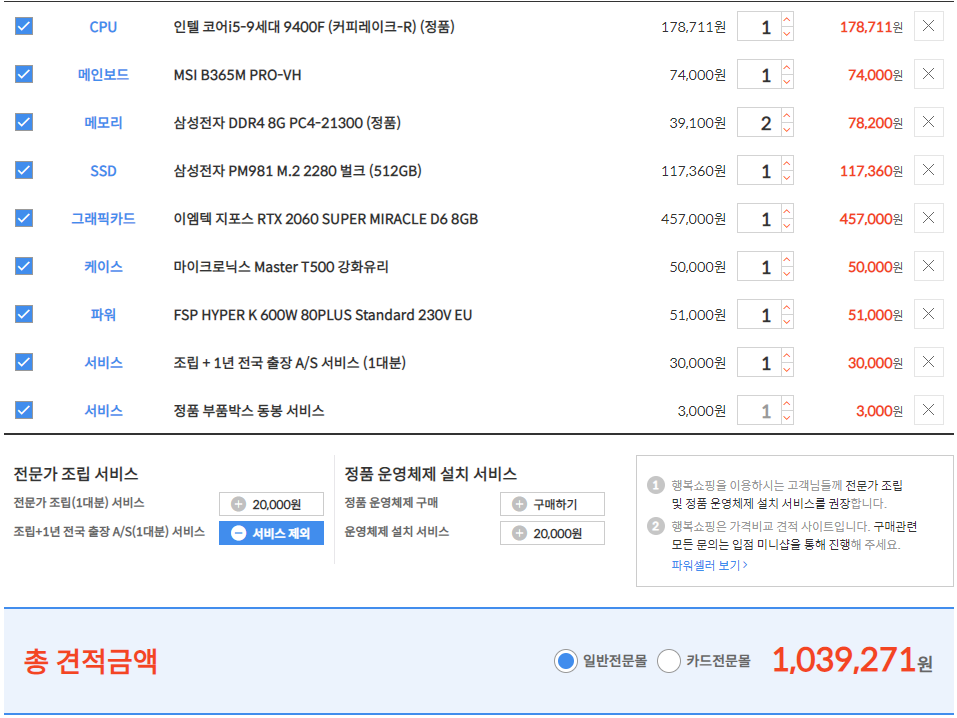The height and width of the screenshot is (718, 957).
Task: Click product name 마이크로닉스 Master T500 강화유리
Action: click(281, 267)
